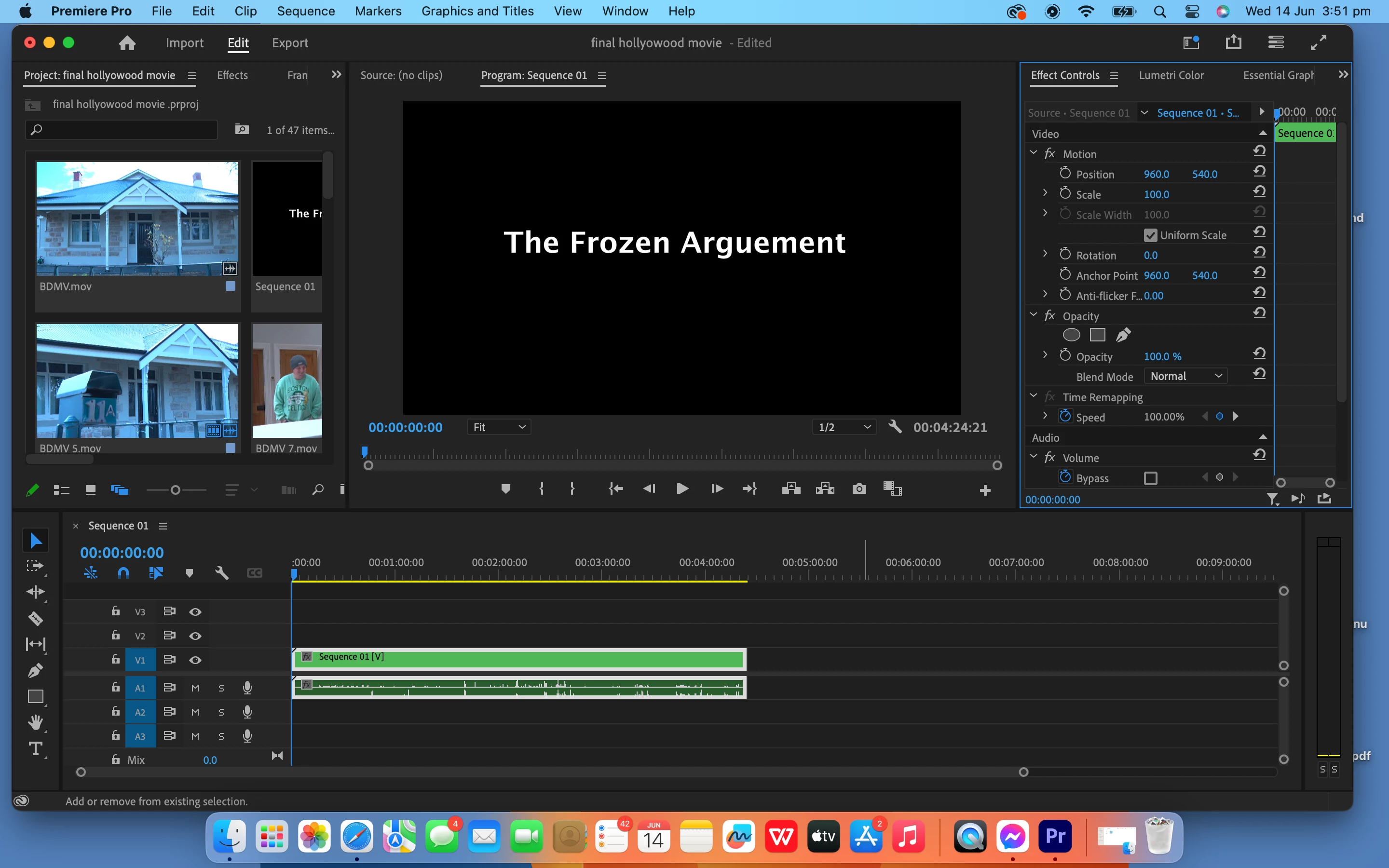The height and width of the screenshot is (868, 1389).
Task: Select the Type tool
Action: [x=35, y=748]
